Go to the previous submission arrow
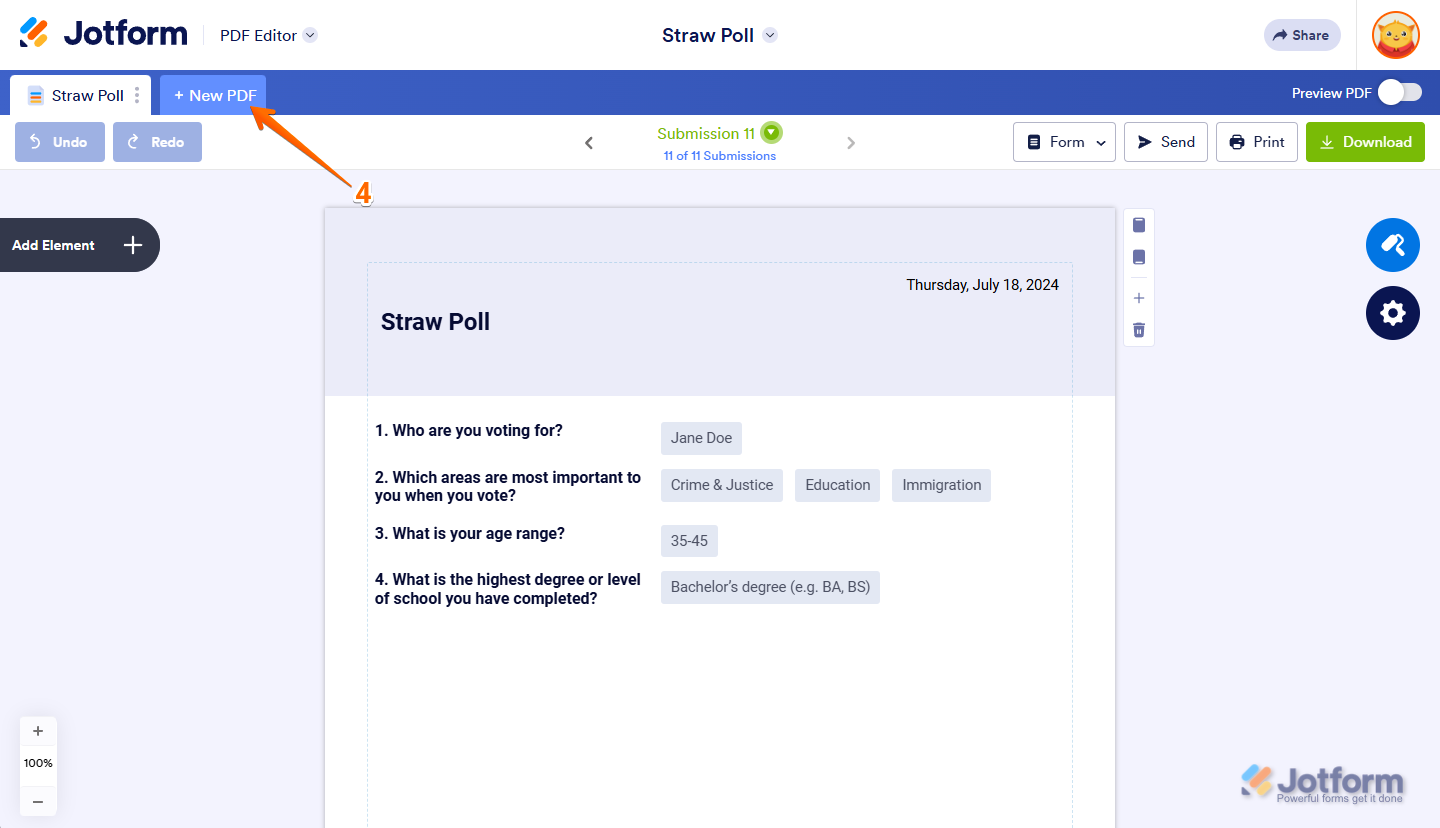1440x828 pixels. coord(589,143)
